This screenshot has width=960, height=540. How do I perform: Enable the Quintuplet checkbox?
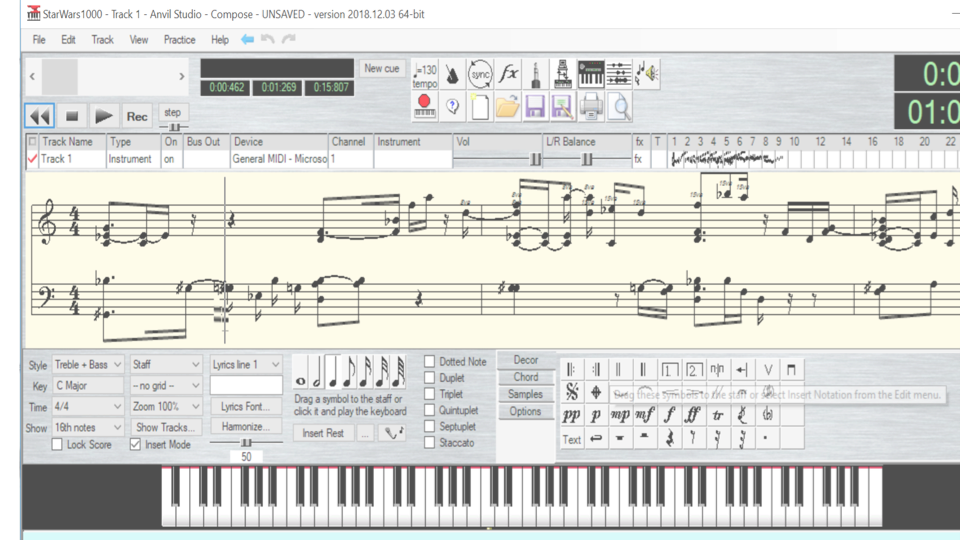(x=430, y=410)
